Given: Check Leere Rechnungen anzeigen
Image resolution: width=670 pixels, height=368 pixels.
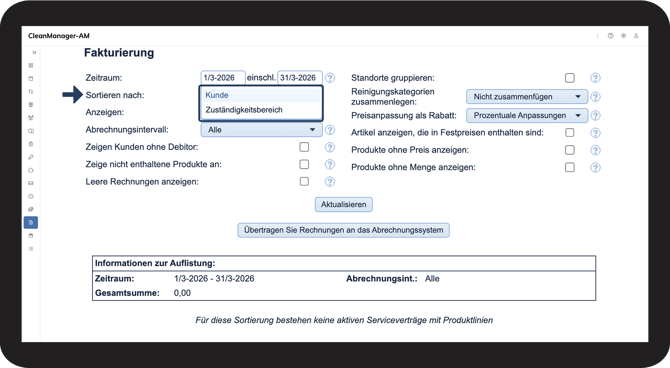Looking at the screenshot, I should pyautogui.click(x=304, y=182).
